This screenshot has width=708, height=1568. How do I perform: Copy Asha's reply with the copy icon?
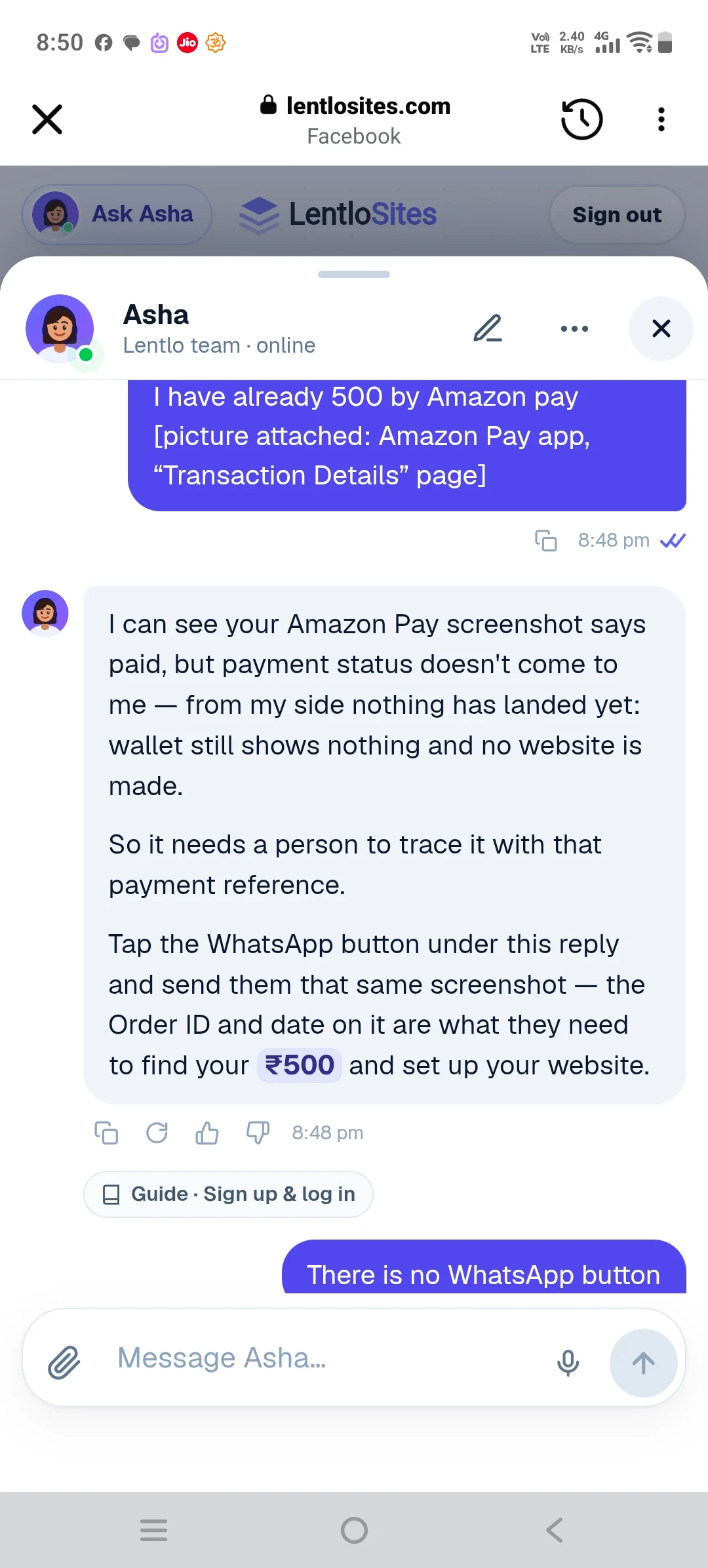(106, 1133)
